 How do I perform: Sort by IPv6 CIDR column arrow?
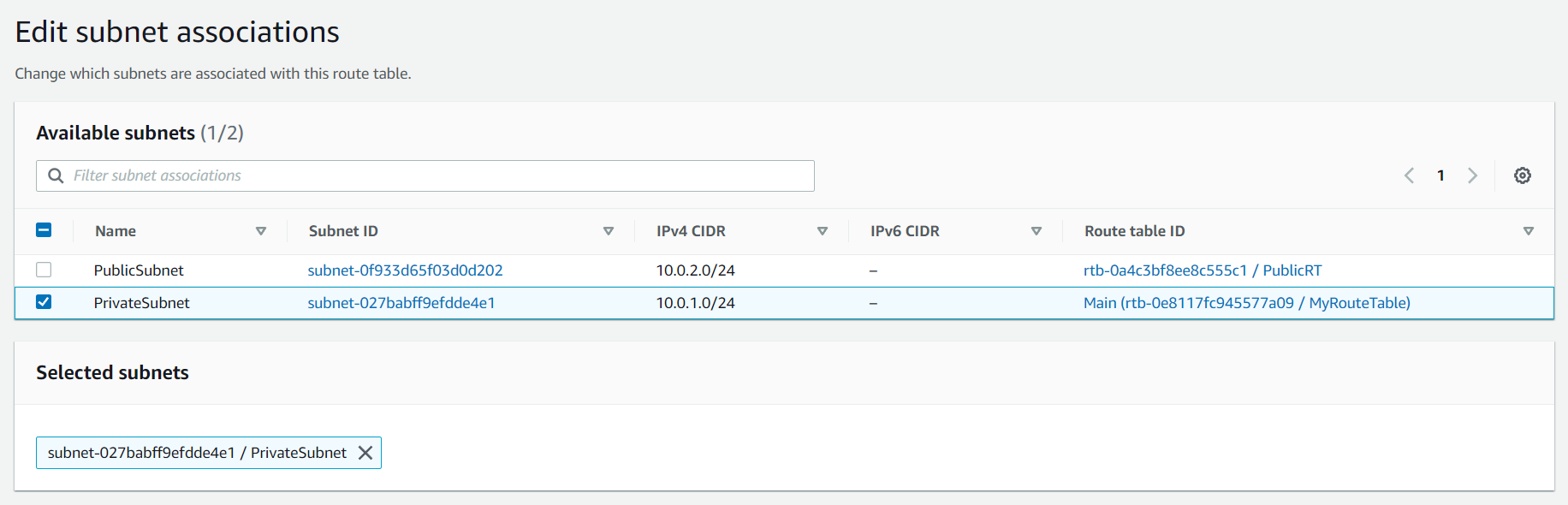1036,231
